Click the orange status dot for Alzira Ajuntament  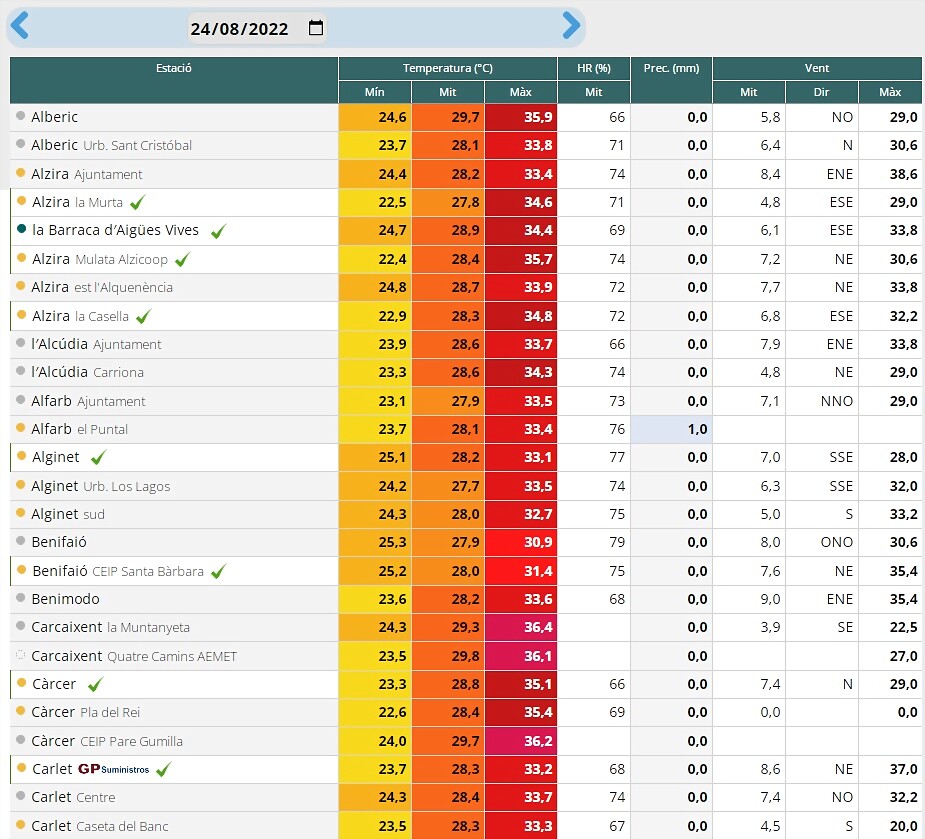coord(21,173)
